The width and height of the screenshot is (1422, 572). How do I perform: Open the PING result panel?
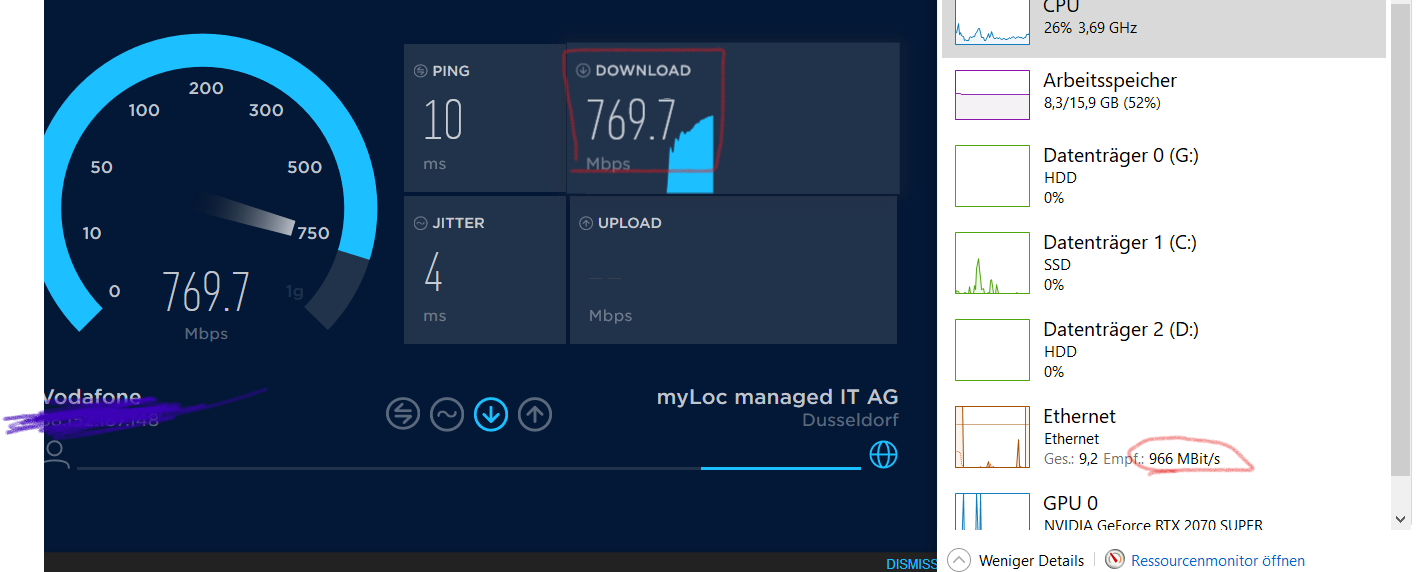click(485, 117)
